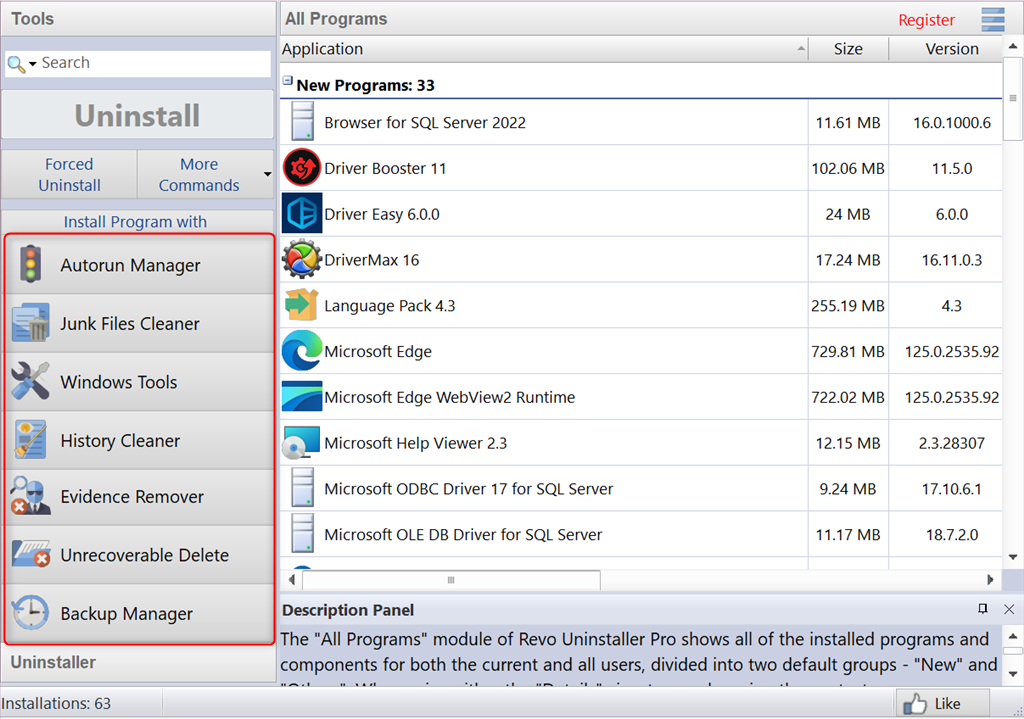
Task: Click the Language Pack 4.3 box icon
Action: coord(302,305)
